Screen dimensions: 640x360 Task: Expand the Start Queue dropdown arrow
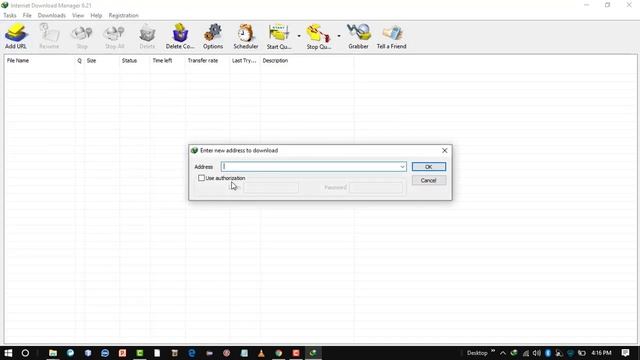[299, 36]
